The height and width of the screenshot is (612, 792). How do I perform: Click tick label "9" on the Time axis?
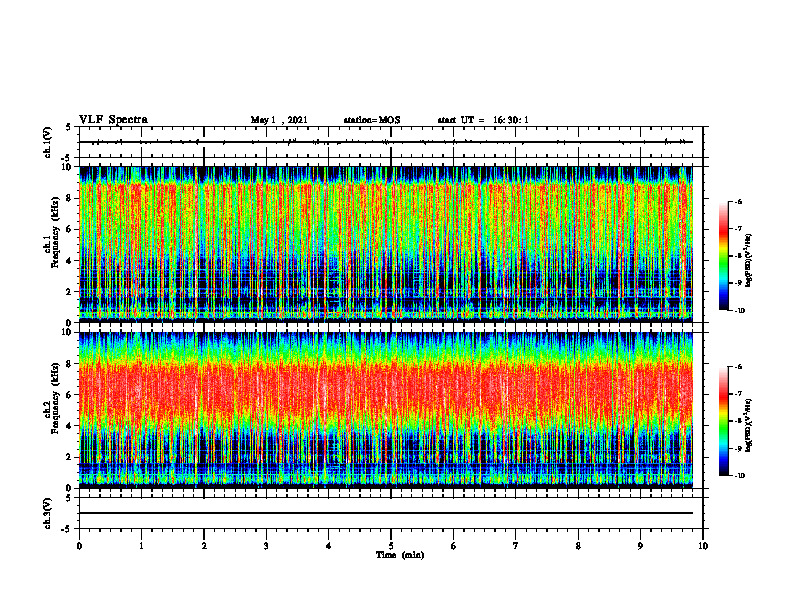[x=640, y=546]
